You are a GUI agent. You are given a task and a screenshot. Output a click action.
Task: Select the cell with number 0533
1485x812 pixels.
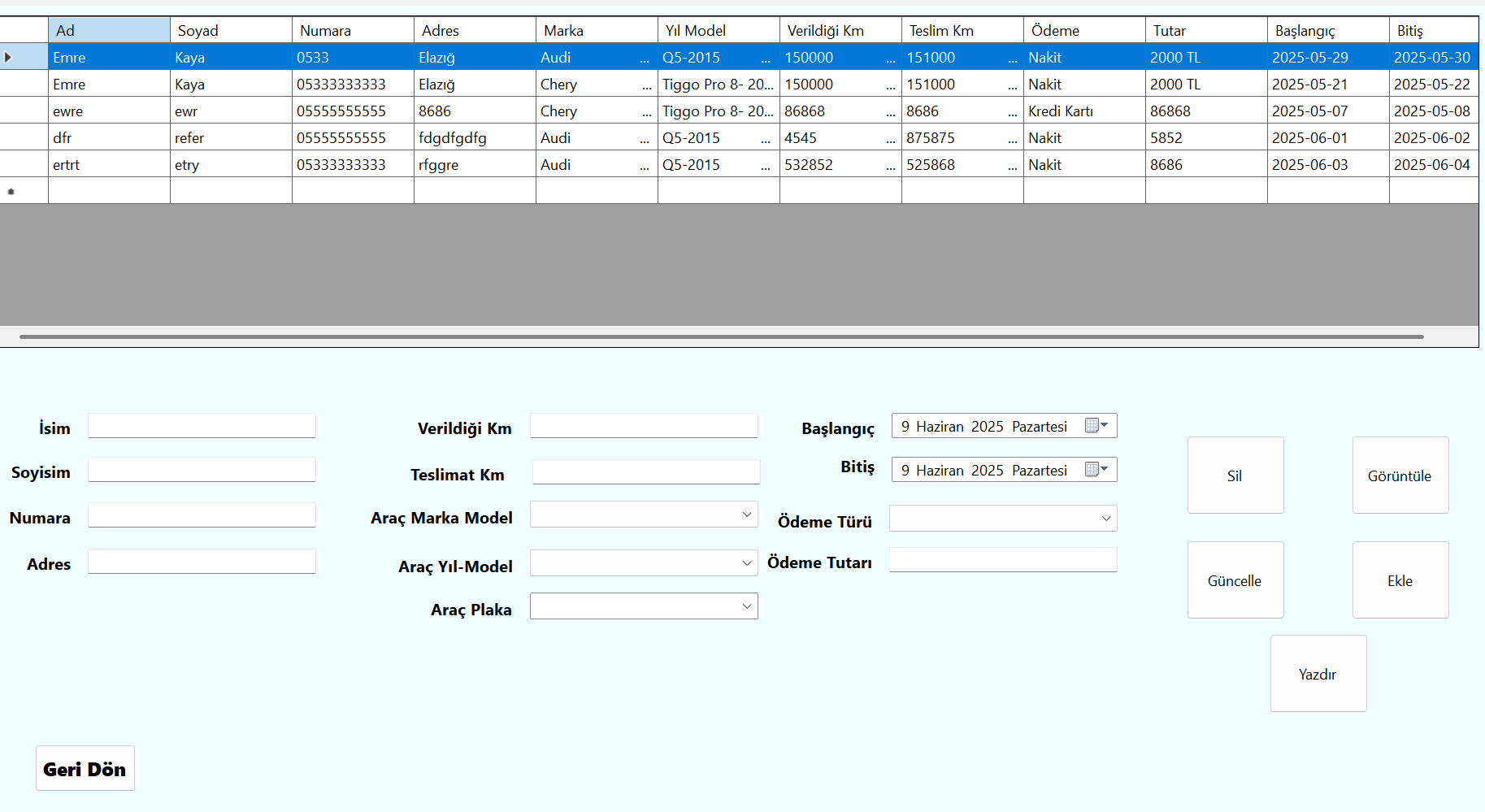[x=354, y=57]
